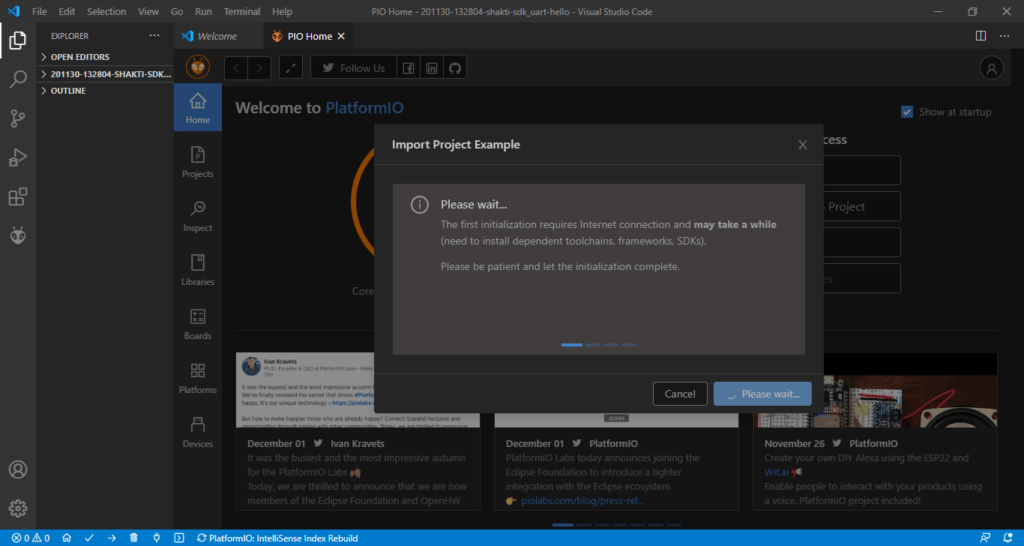
Task: Open Source Control view
Action: pyautogui.click(x=18, y=118)
